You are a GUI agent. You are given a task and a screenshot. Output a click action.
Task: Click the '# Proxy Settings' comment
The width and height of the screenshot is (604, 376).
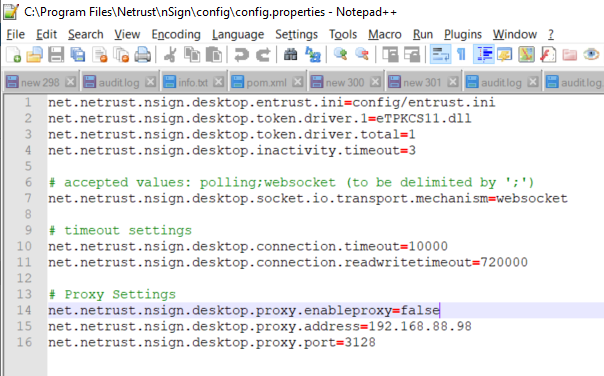pos(112,294)
